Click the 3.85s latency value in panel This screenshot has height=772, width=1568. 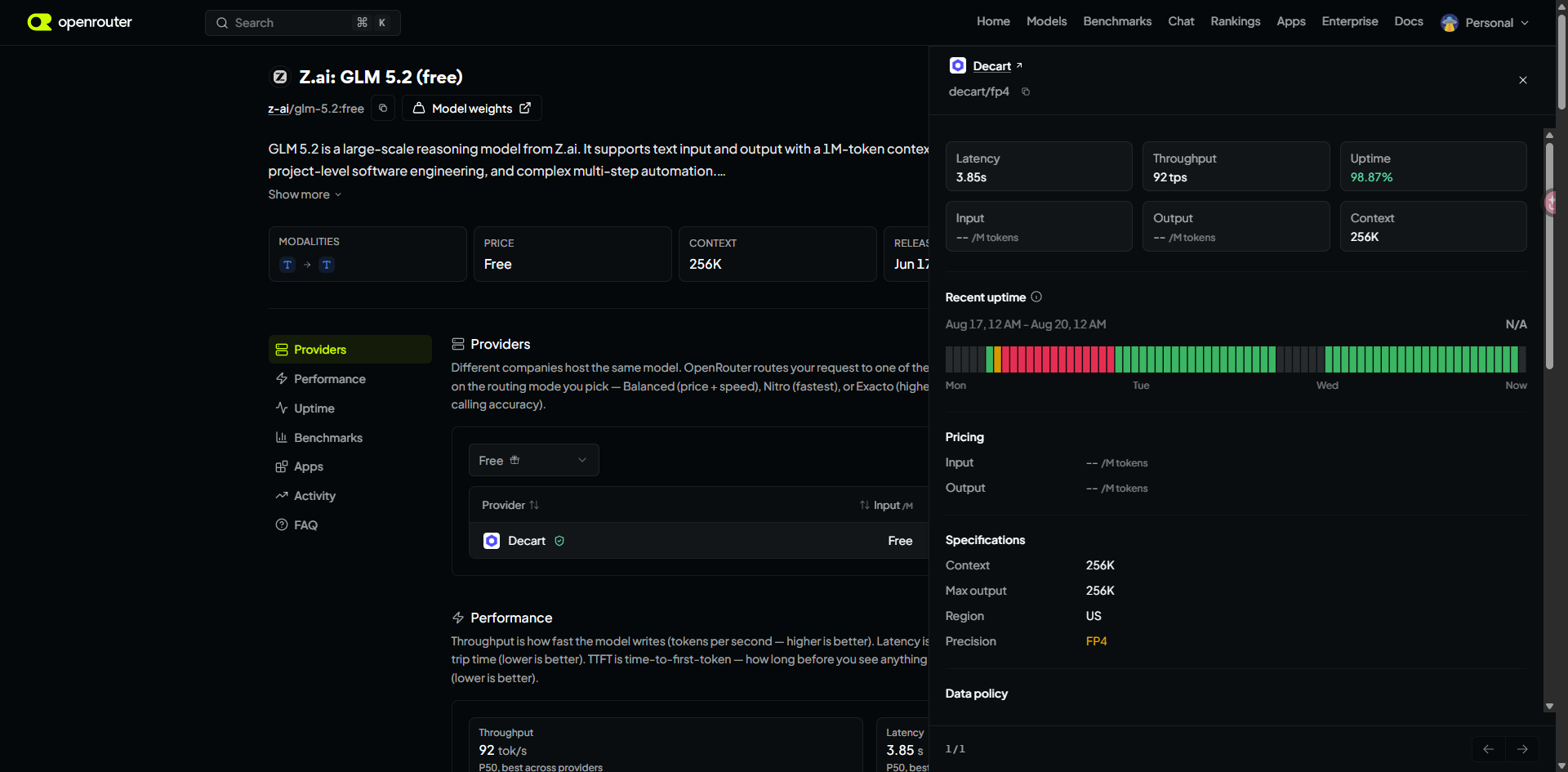coord(971,177)
